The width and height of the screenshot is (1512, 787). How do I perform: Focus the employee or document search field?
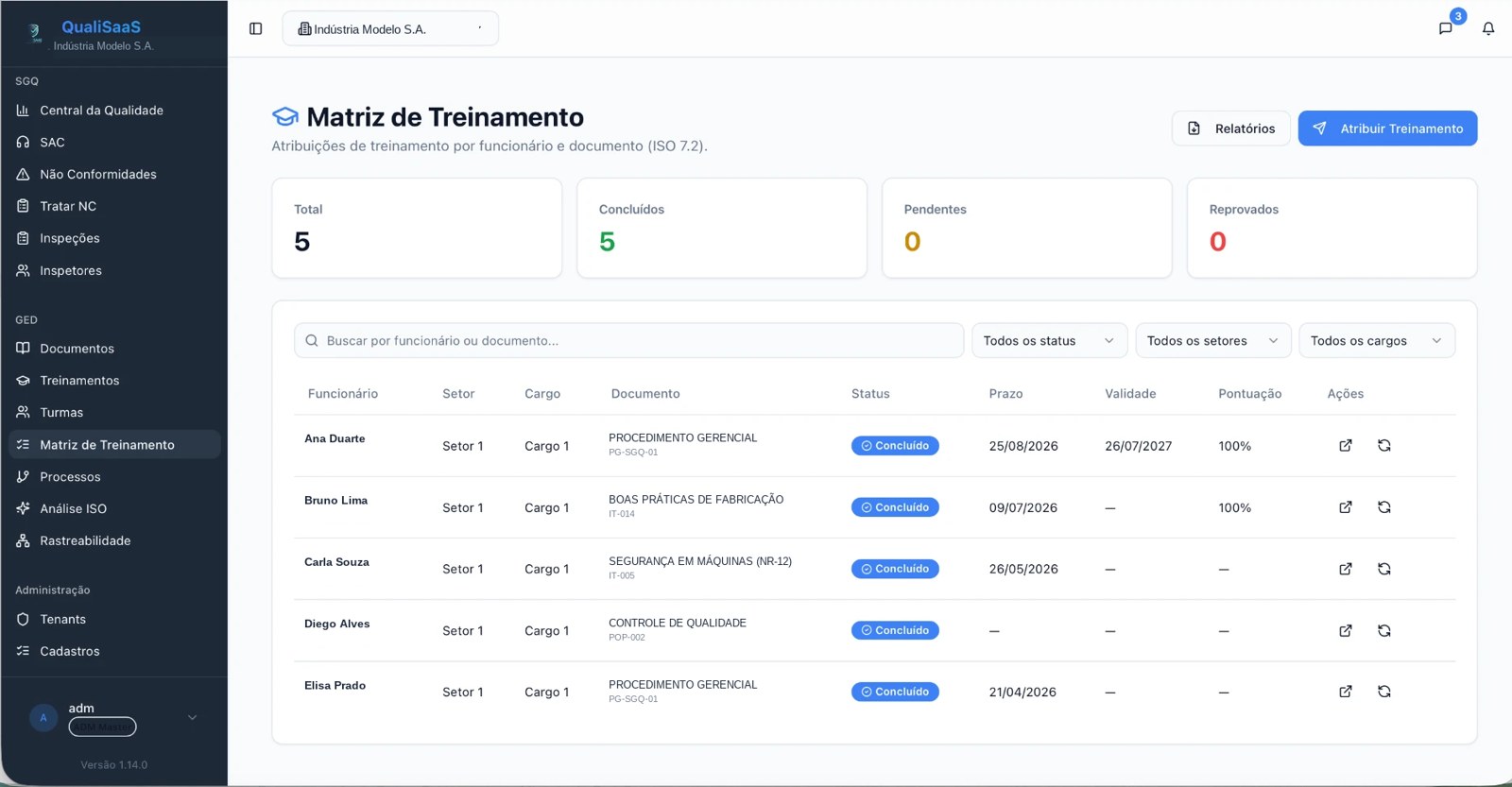[628, 340]
